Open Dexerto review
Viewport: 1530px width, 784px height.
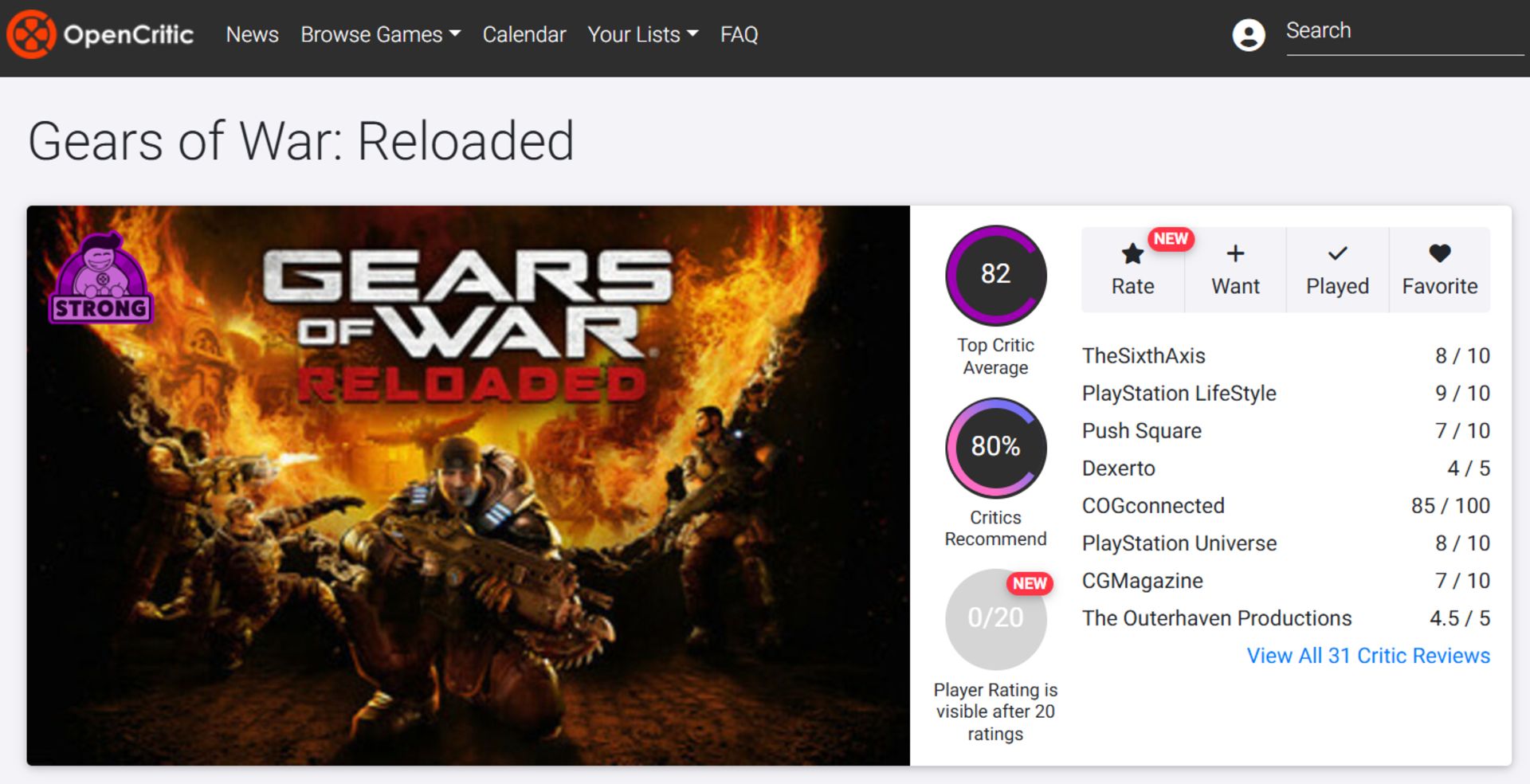(1118, 468)
